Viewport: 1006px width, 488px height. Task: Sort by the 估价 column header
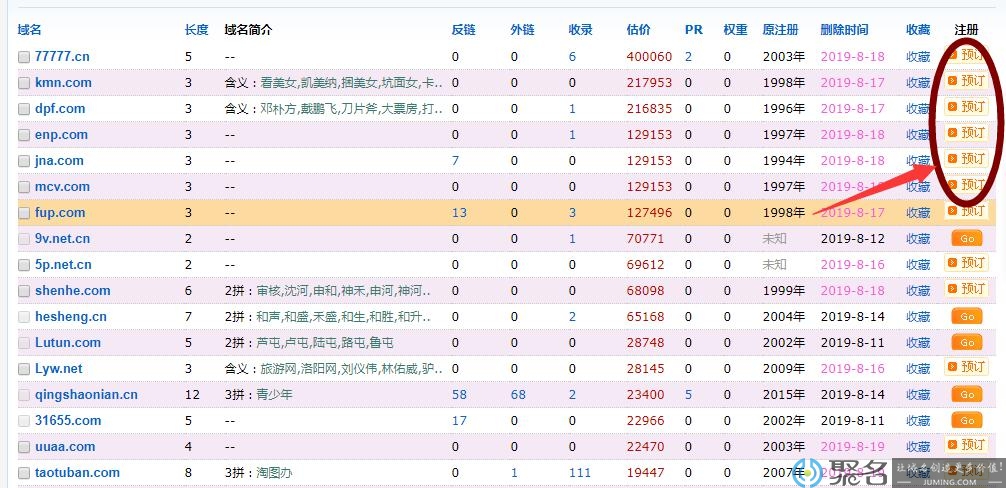pyautogui.click(x=638, y=29)
